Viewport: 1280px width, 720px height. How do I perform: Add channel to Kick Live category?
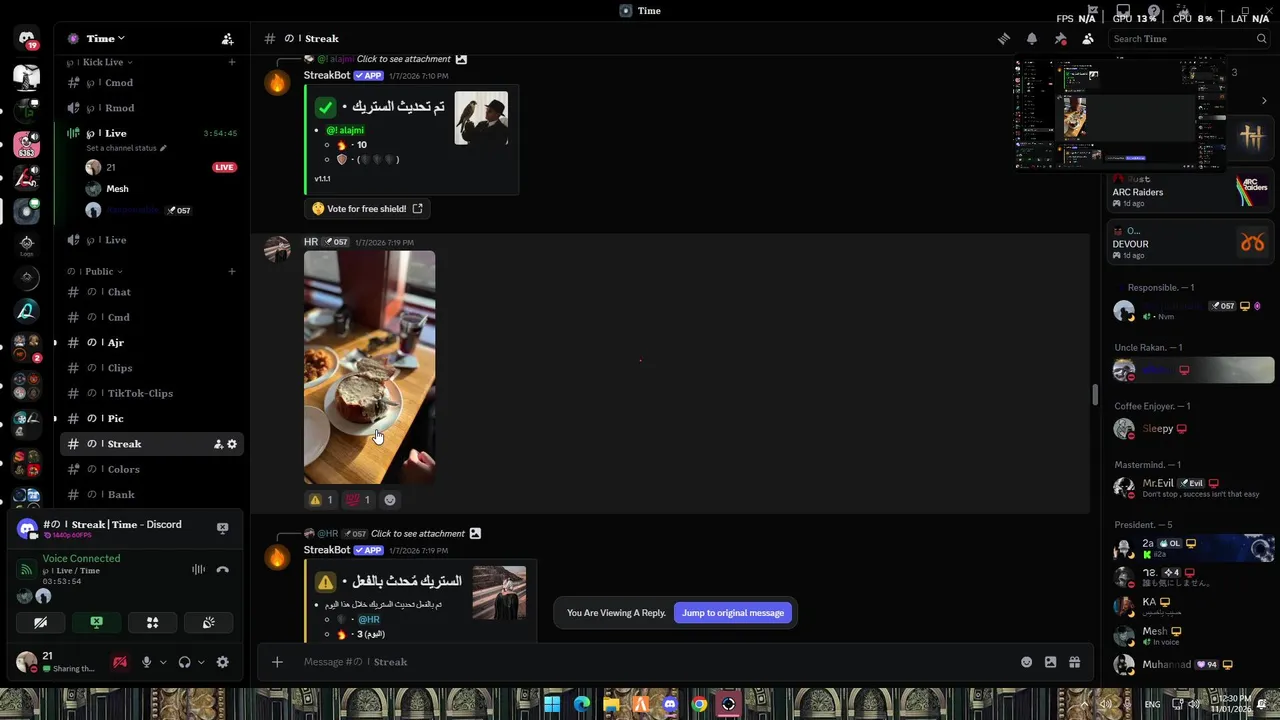tap(232, 62)
